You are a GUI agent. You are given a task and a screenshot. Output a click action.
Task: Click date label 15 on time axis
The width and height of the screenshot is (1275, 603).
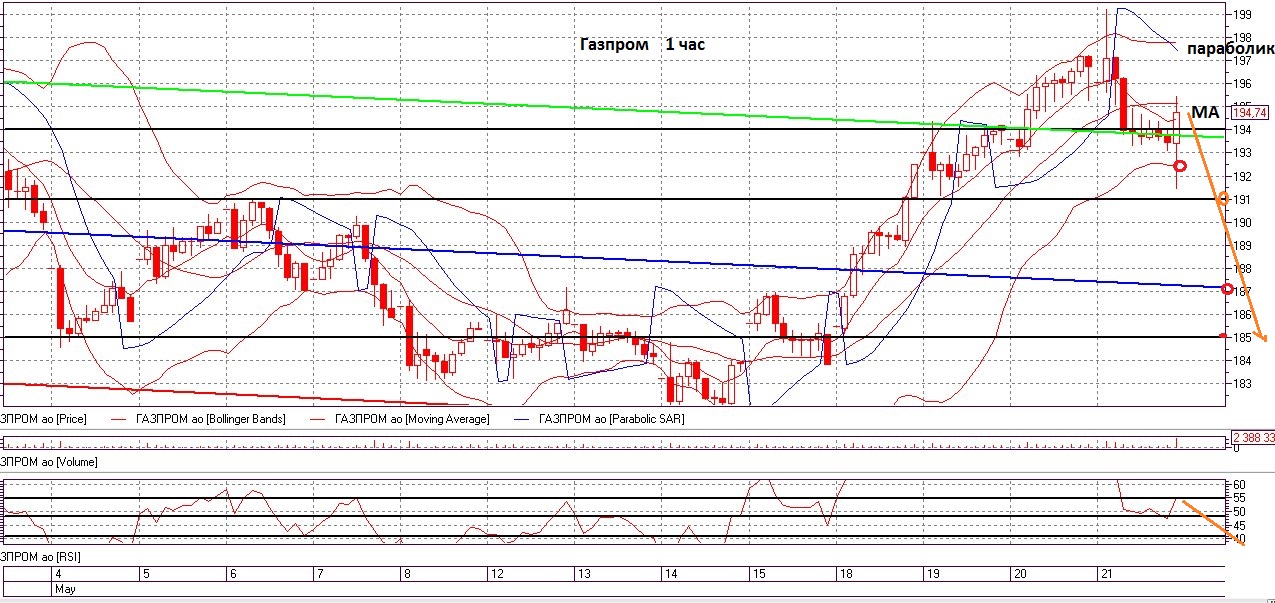click(x=758, y=574)
